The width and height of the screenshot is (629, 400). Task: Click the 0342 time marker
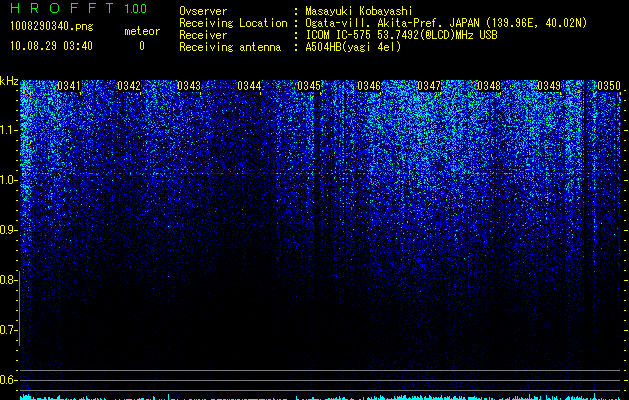pyautogui.click(x=129, y=86)
